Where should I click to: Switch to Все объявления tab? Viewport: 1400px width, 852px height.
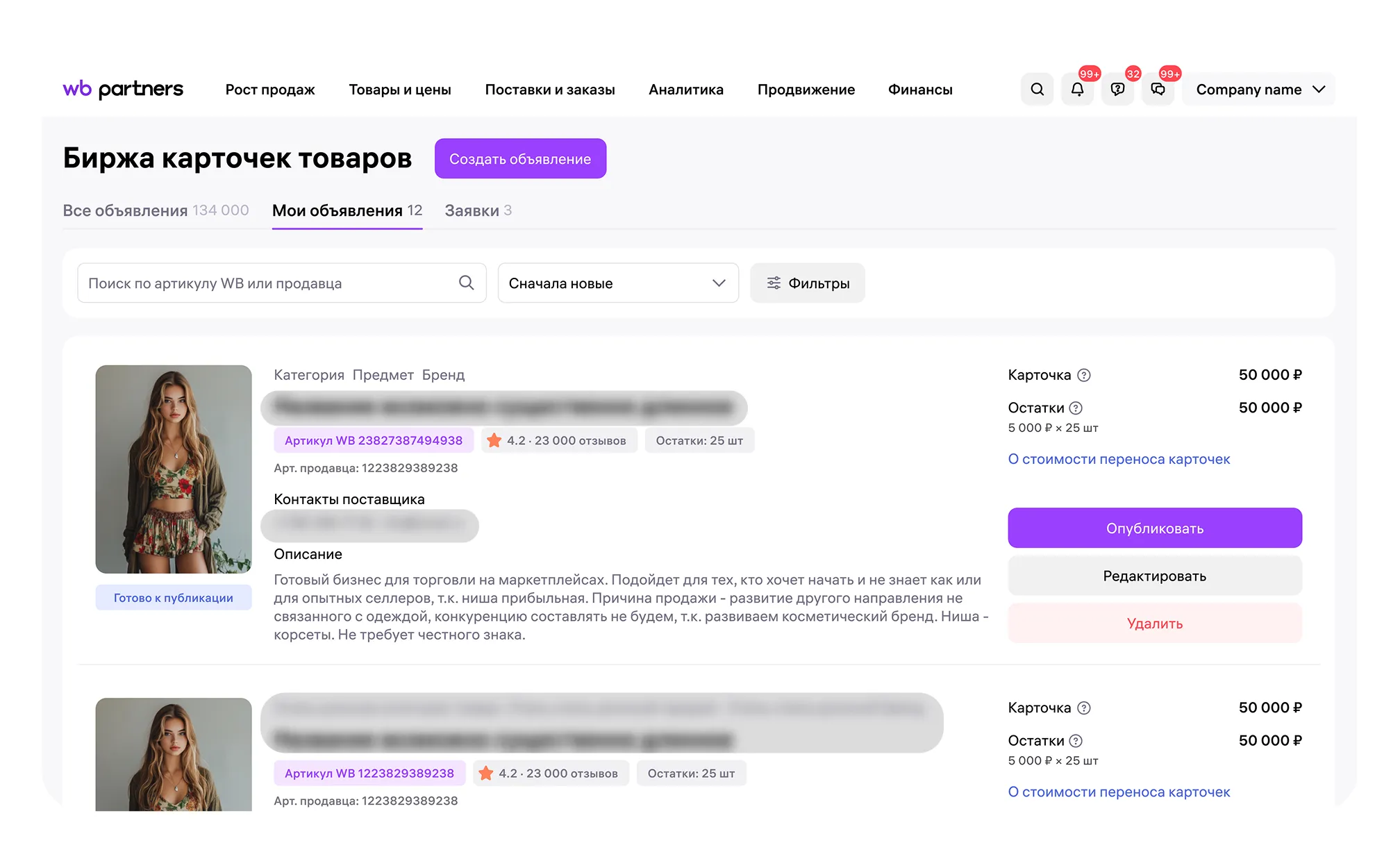(x=156, y=210)
